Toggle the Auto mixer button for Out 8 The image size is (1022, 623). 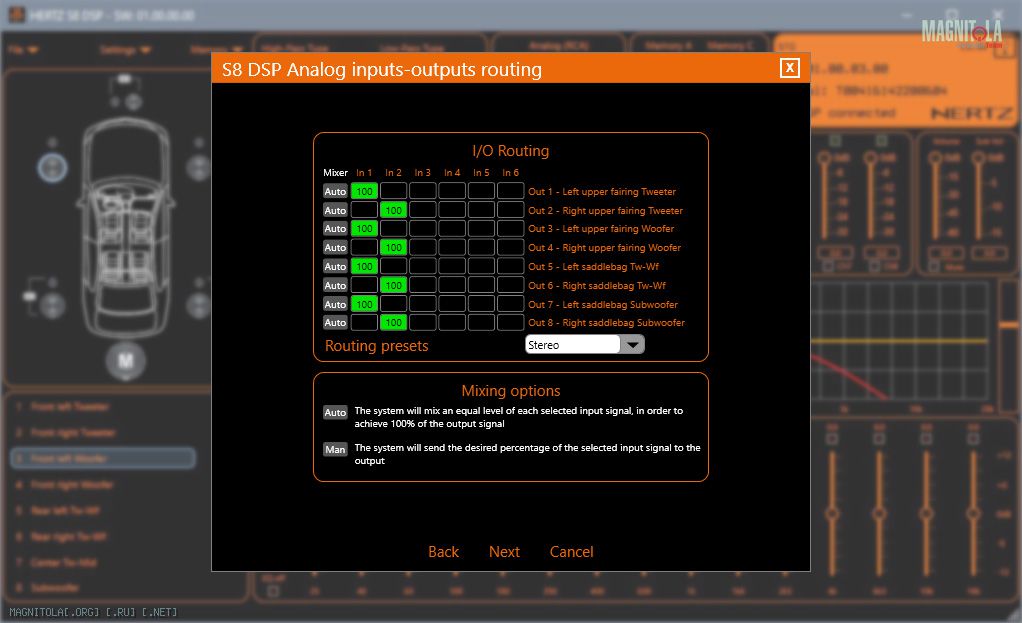pyautogui.click(x=335, y=322)
